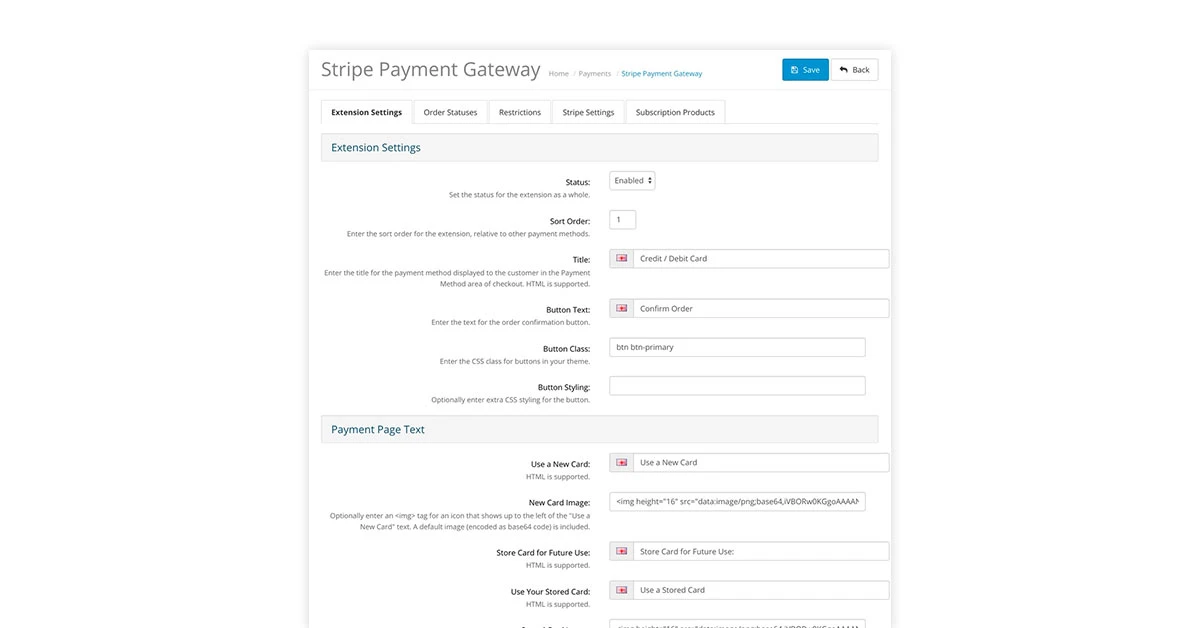Click the Button Class text field

coord(737,346)
